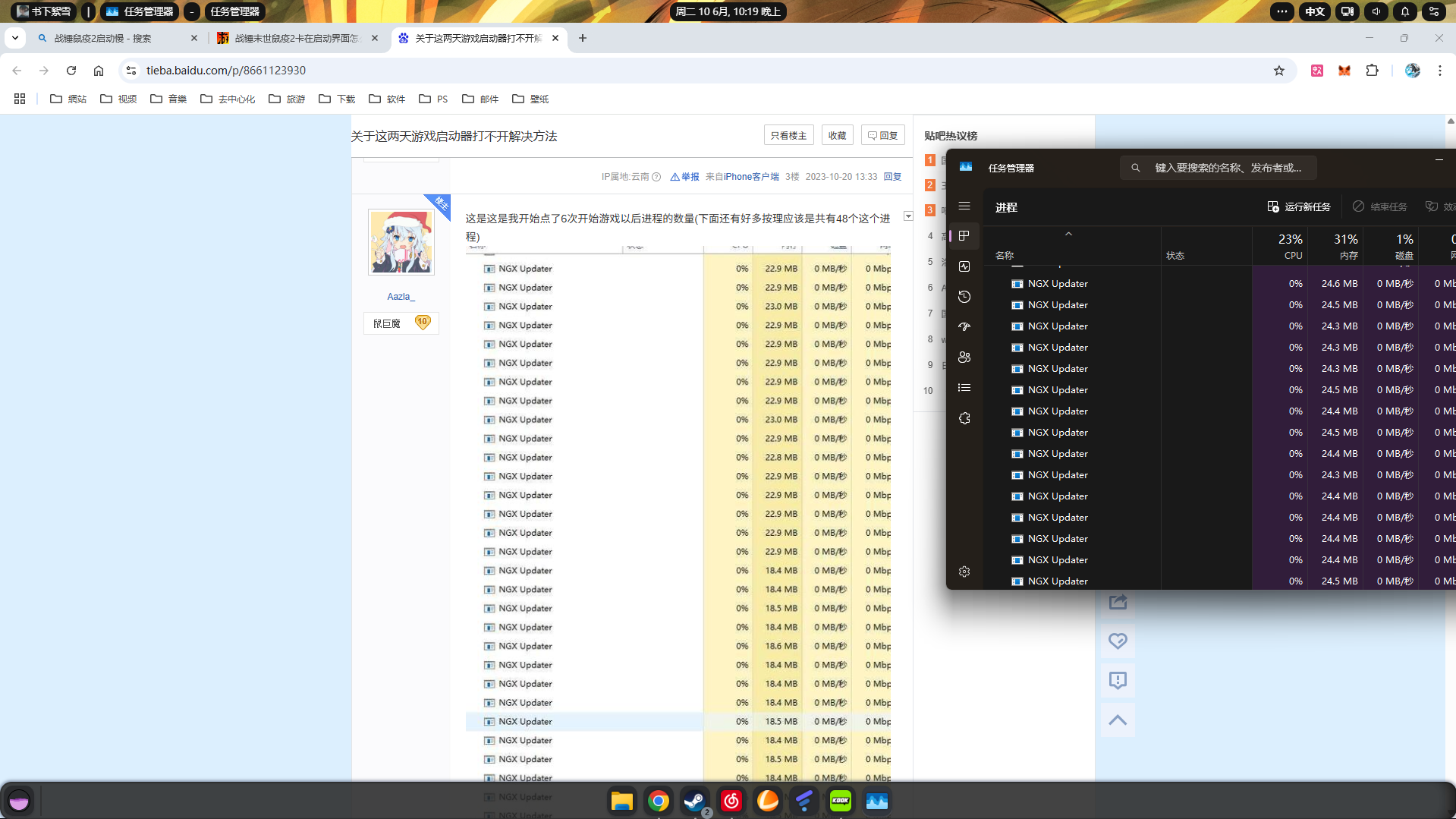Open notifications bell in top panel

[x=1404, y=11]
